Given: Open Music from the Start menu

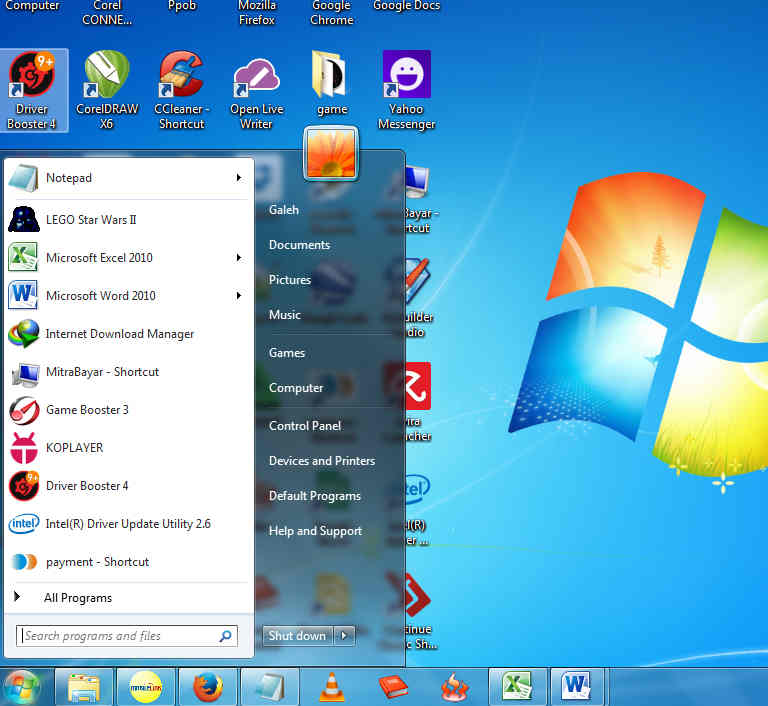Looking at the screenshot, I should (285, 315).
